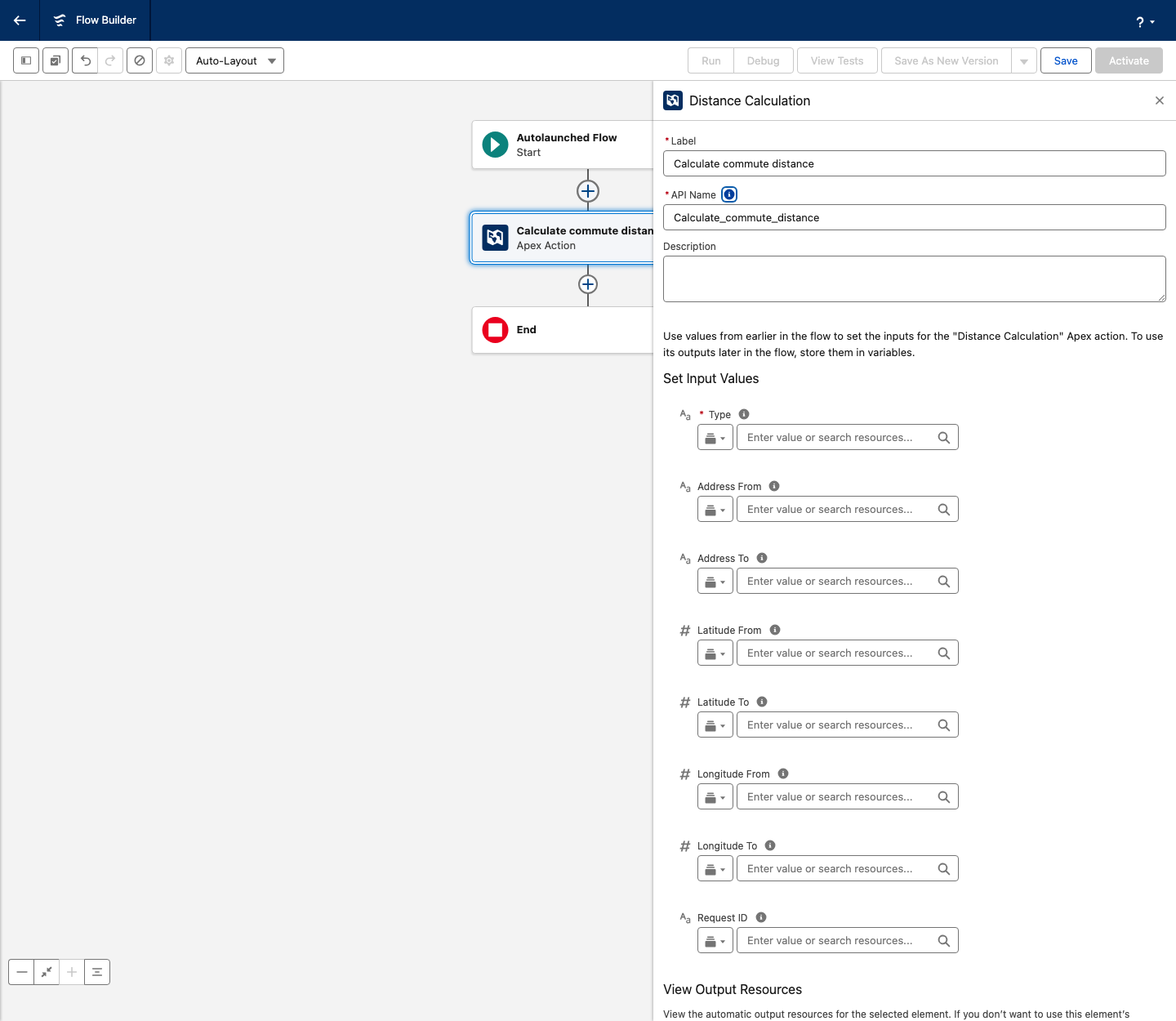Add element below Start node
This screenshot has width=1176, height=1021.
[588, 191]
